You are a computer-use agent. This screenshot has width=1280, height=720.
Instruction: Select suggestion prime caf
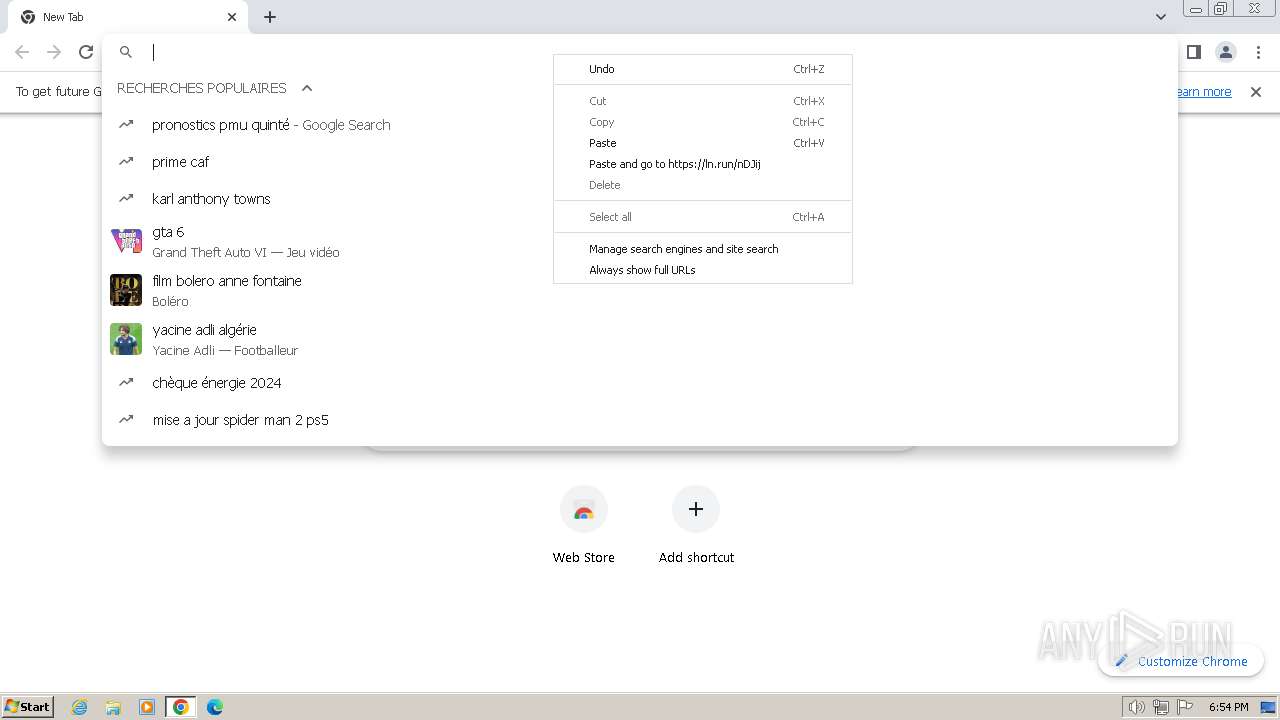click(x=640, y=162)
